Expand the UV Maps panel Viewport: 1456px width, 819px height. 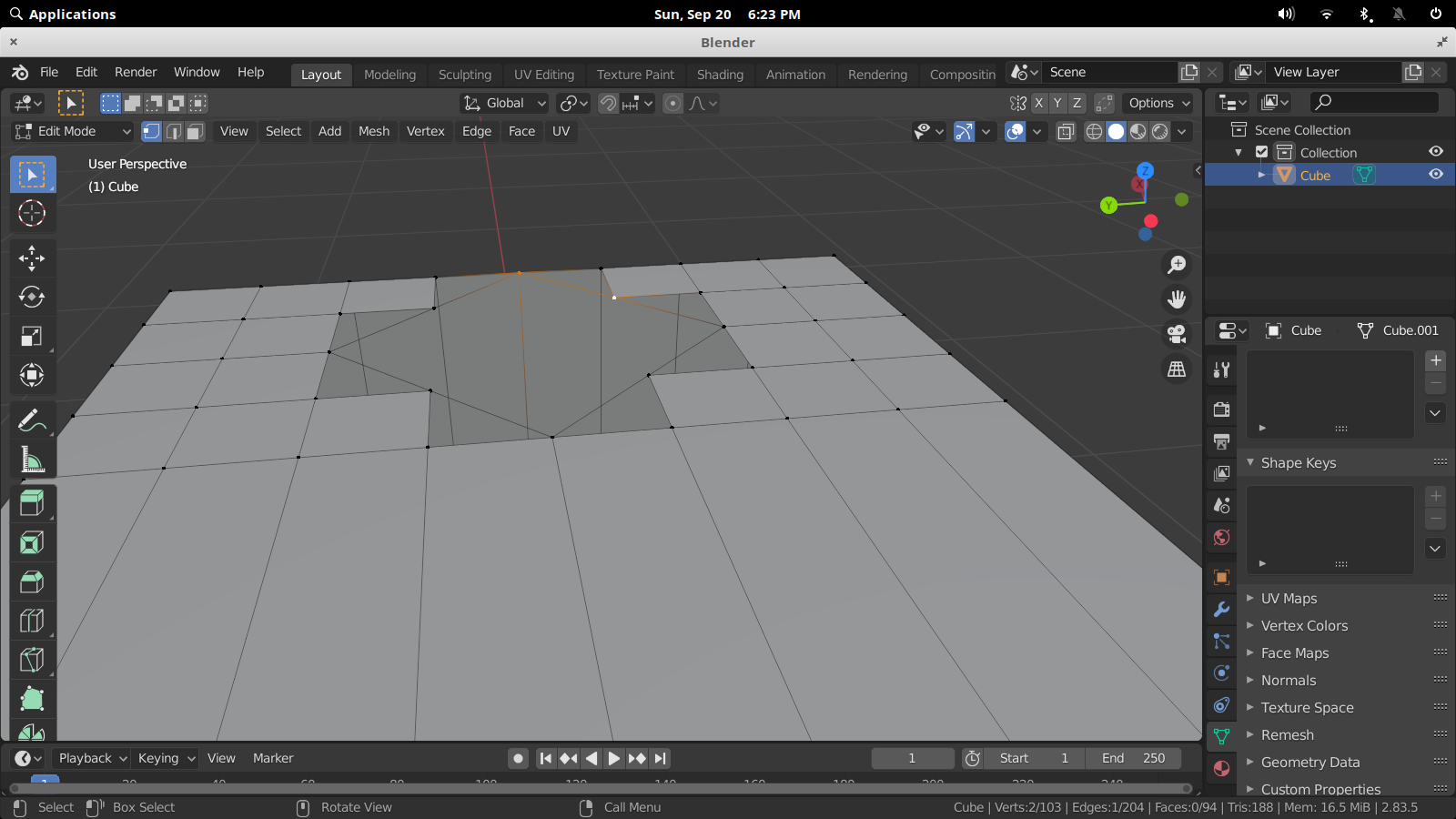(1250, 598)
